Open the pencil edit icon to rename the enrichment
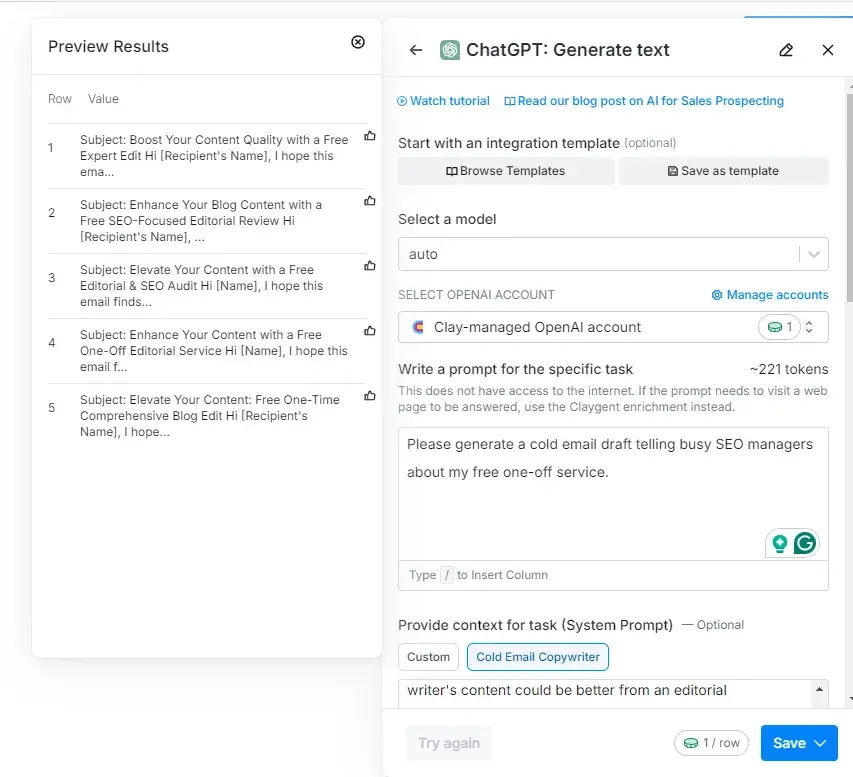 pyautogui.click(x=786, y=49)
